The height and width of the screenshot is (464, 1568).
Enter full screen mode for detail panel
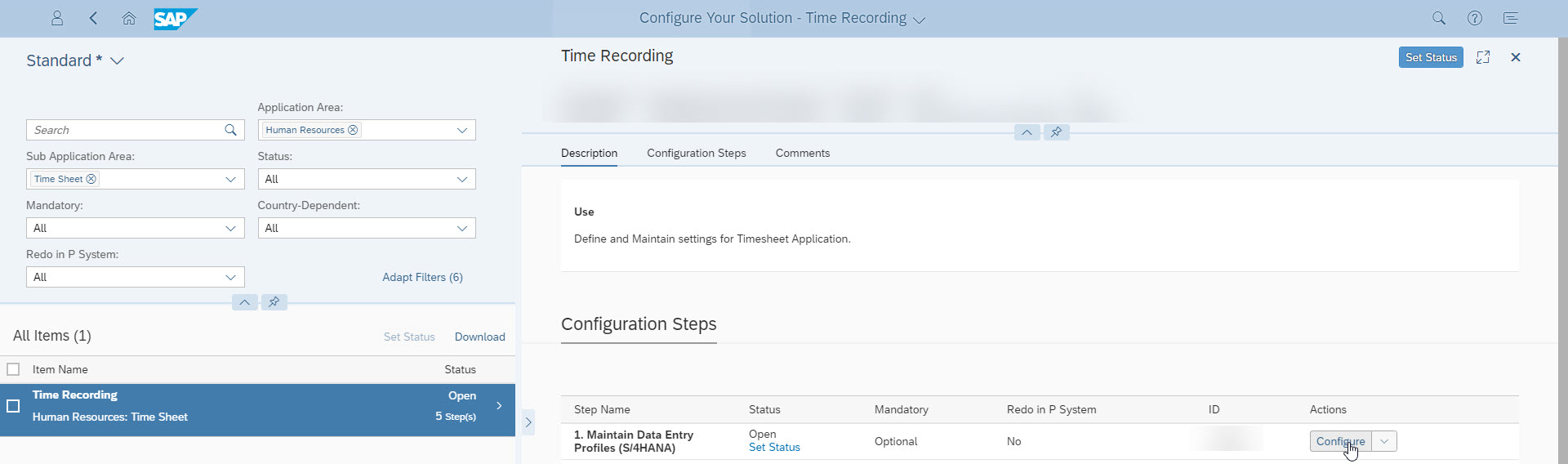[1483, 57]
